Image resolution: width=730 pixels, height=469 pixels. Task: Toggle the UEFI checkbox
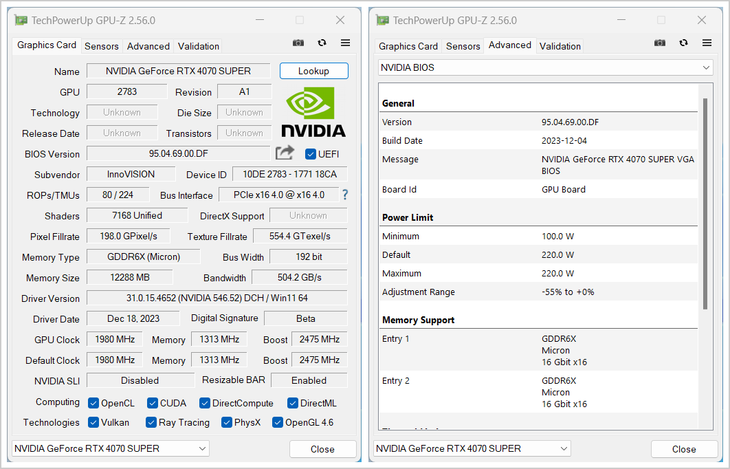tap(311, 154)
